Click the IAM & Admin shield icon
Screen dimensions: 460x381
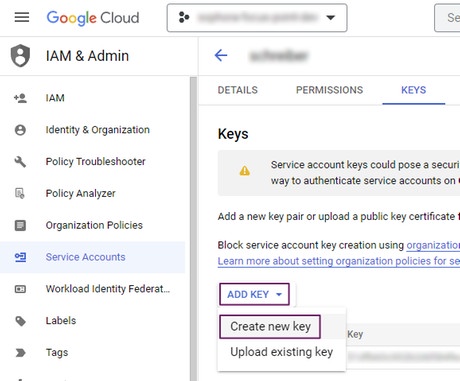[20, 56]
